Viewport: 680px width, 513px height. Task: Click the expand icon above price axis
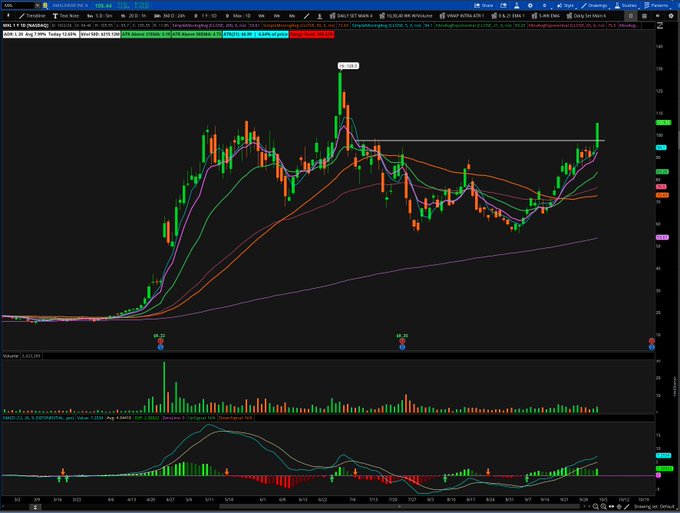pos(660,26)
